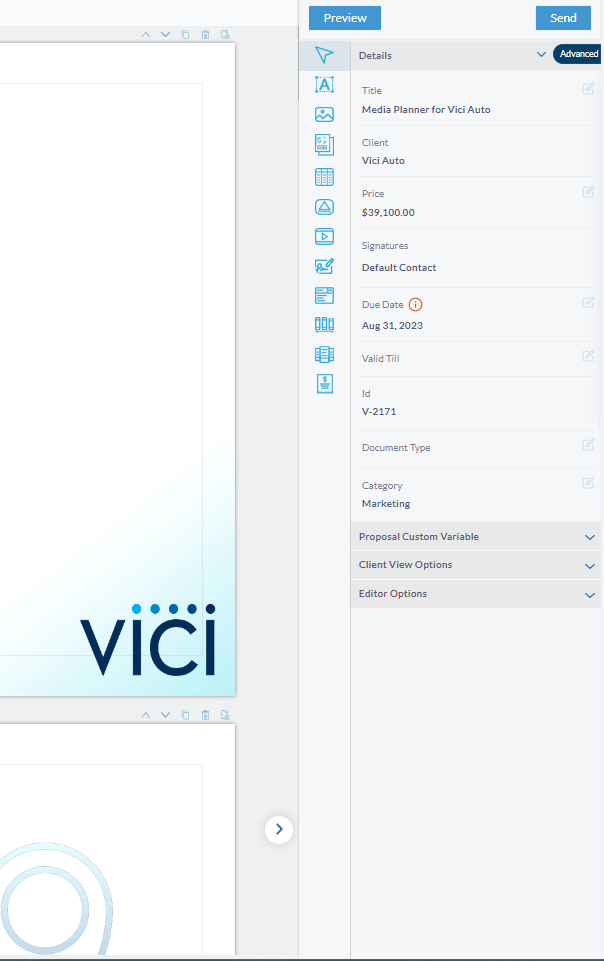Click Default Contact under Signatures

point(399,268)
